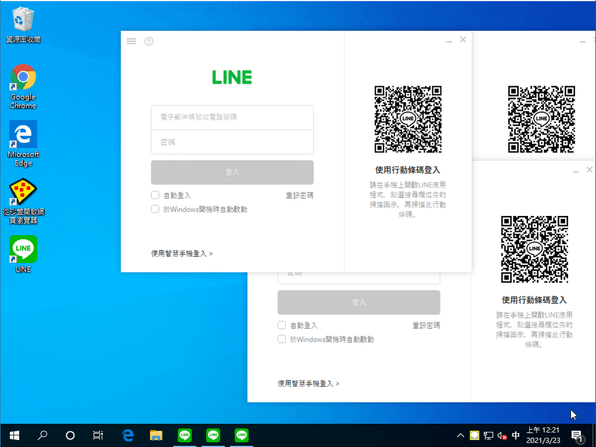Switch to second LINE taskbar icon
The width and height of the screenshot is (596, 447).
pyautogui.click(x=213, y=435)
